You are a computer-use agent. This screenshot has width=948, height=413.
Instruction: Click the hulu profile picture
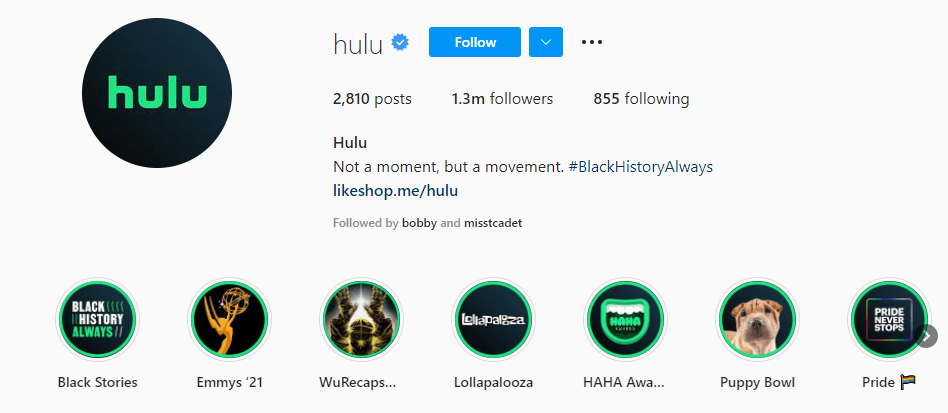[x=157, y=93]
